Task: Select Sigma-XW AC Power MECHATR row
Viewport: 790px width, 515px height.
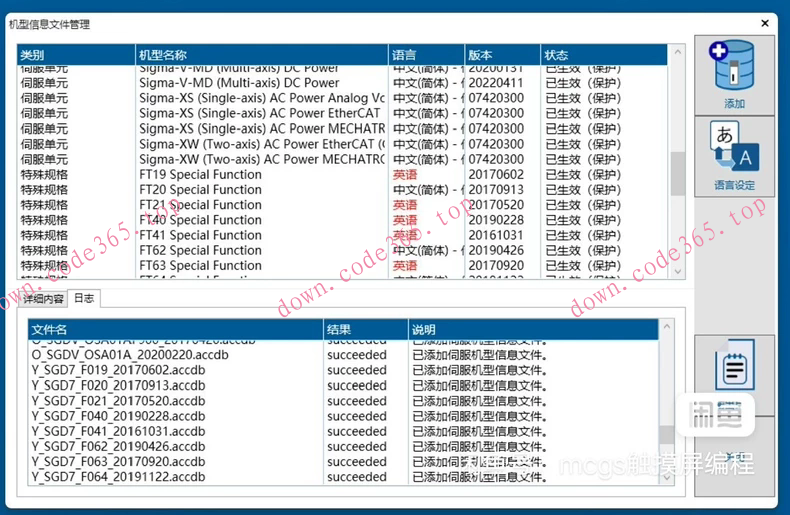Action: [x=342, y=159]
